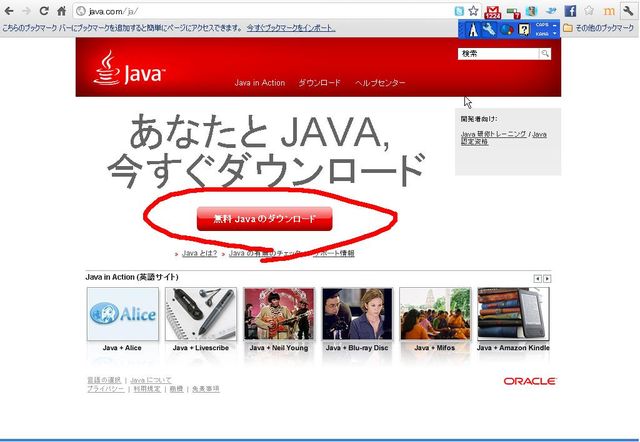Viewport: 640px width, 442px height.
Task: Open the ダウンロード navigation item
Action: click(319, 82)
